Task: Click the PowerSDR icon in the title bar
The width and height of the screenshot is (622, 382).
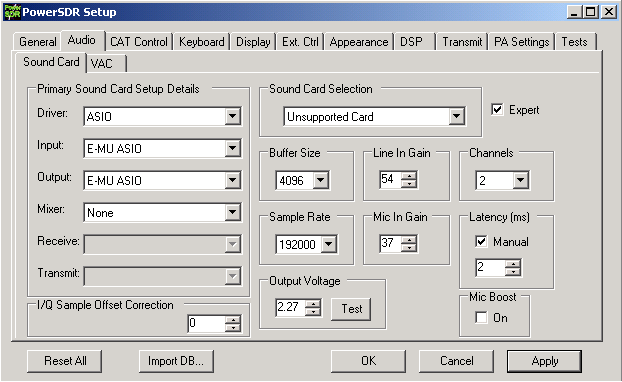Action: pyautogui.click(x=12, y=12)
